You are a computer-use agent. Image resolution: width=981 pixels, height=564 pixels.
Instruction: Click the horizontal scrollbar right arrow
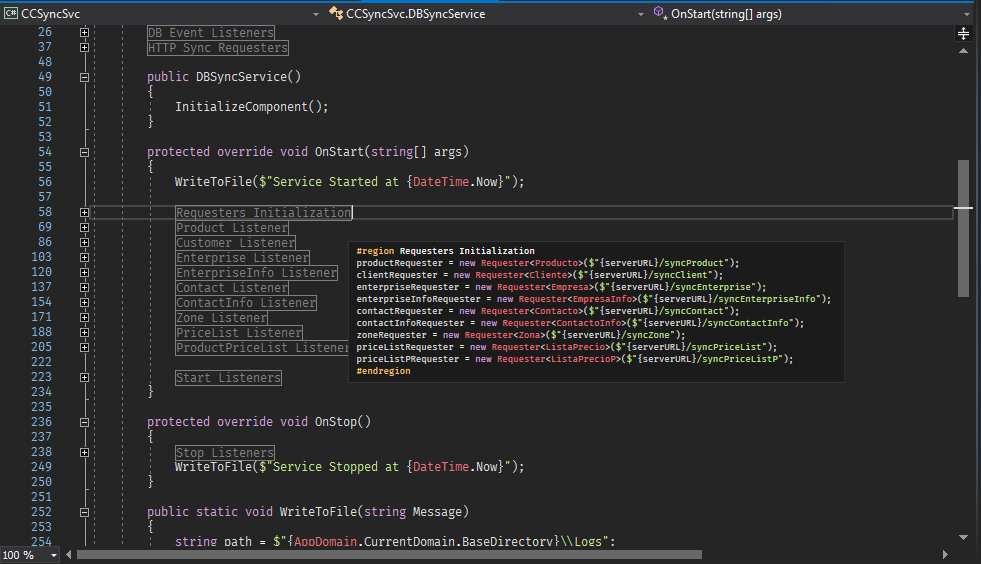945,555
